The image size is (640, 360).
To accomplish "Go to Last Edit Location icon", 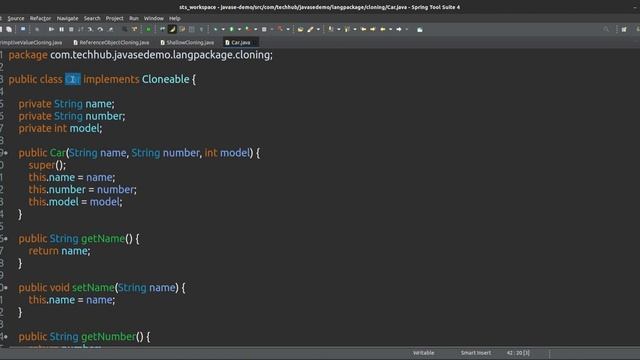I will click(x=363, y=29).
